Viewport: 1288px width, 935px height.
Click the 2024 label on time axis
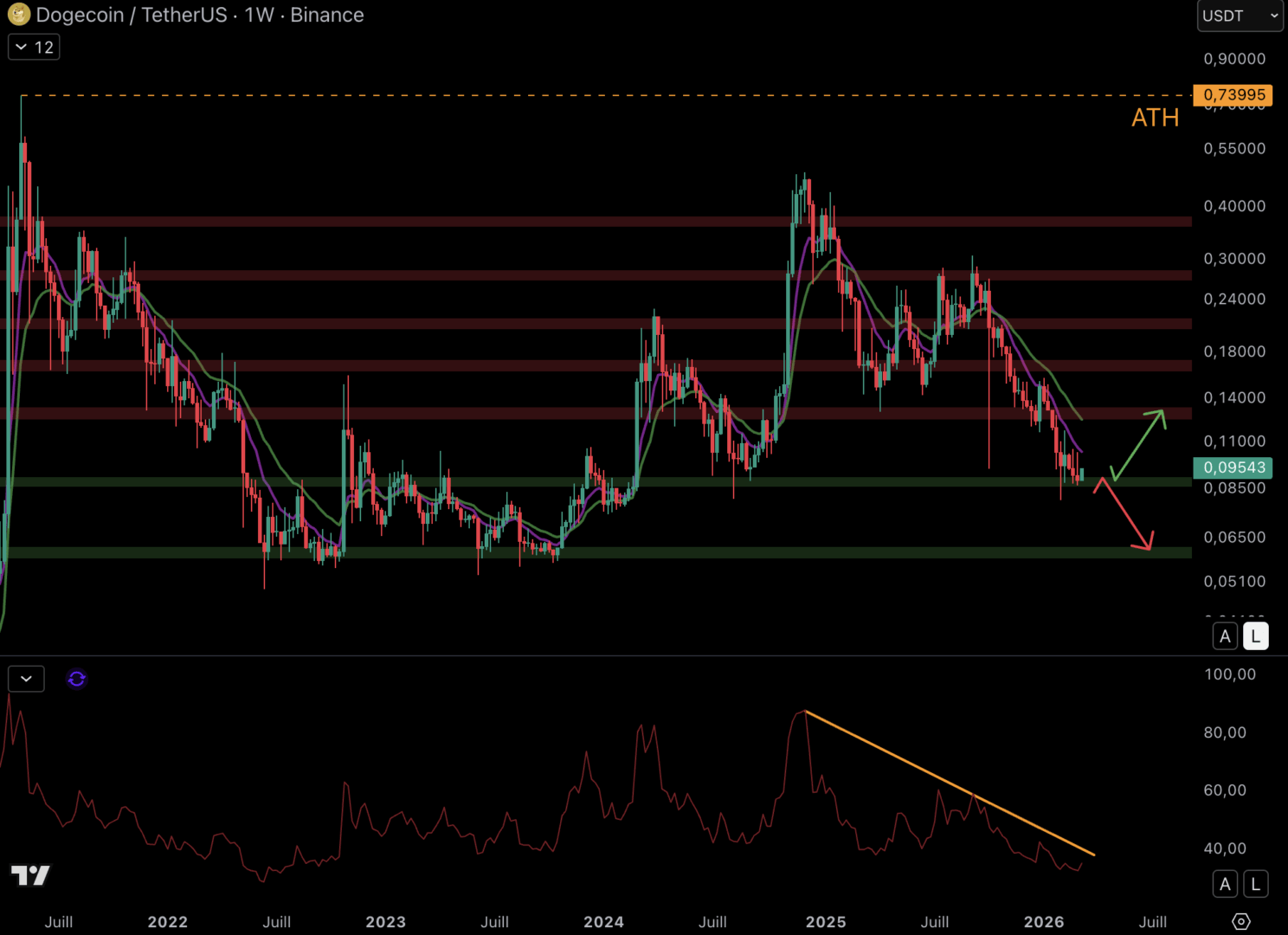pos(603,922)
